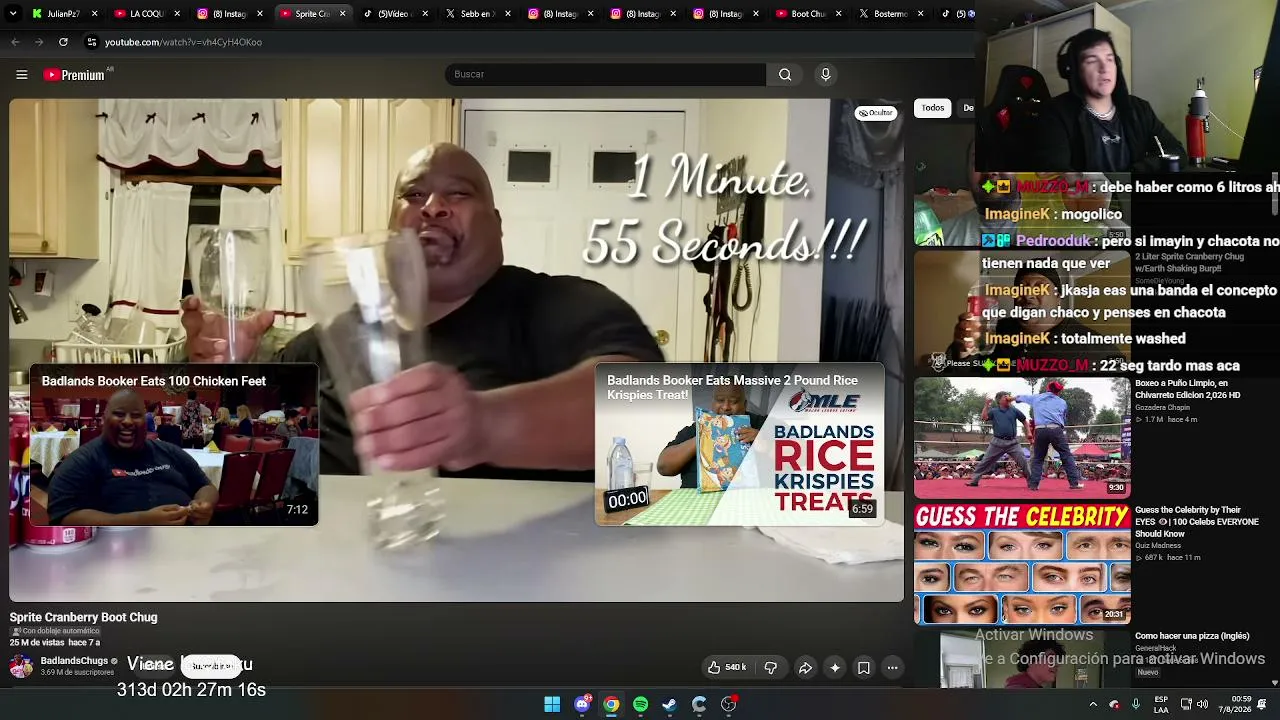Share the video using arrow icon
Screen dimensions: 1280x720
tap(805, 667)
